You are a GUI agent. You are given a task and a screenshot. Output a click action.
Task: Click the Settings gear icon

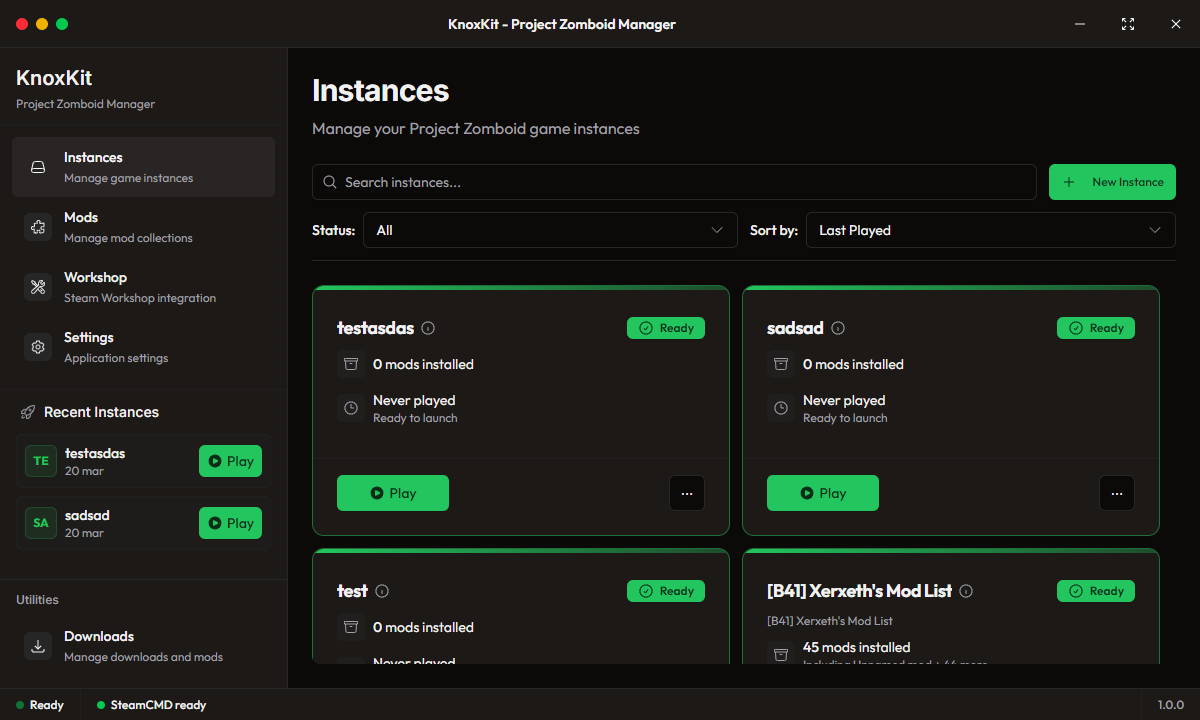point(38,347)
